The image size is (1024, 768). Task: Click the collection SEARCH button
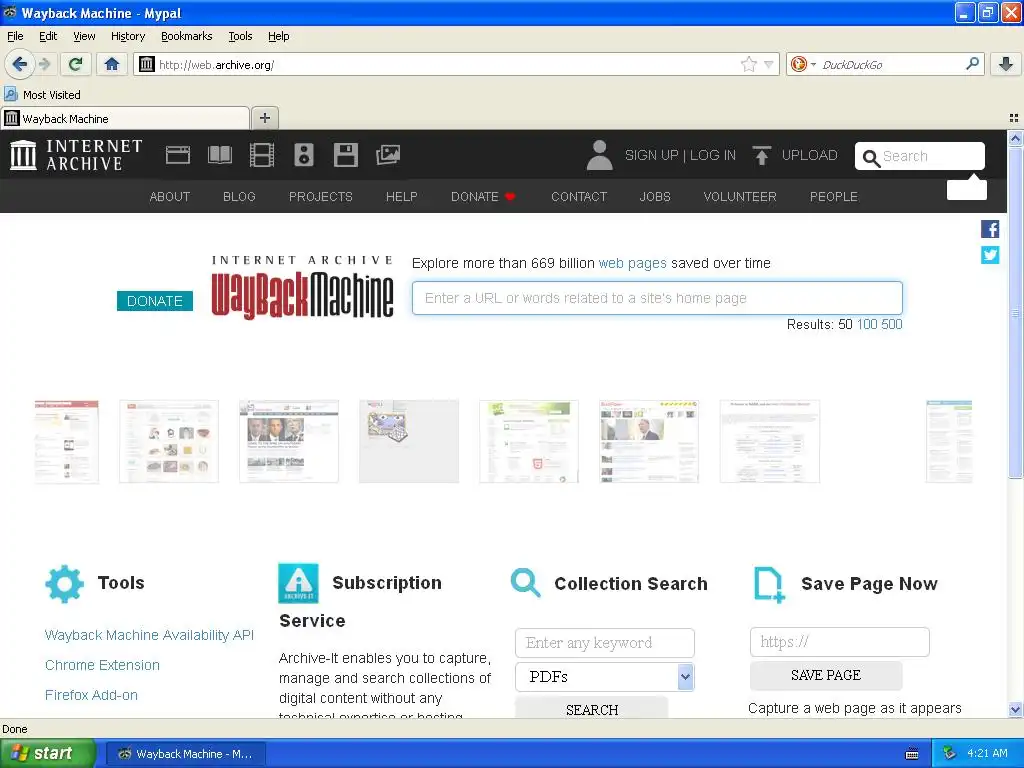[x=592, y=709]
